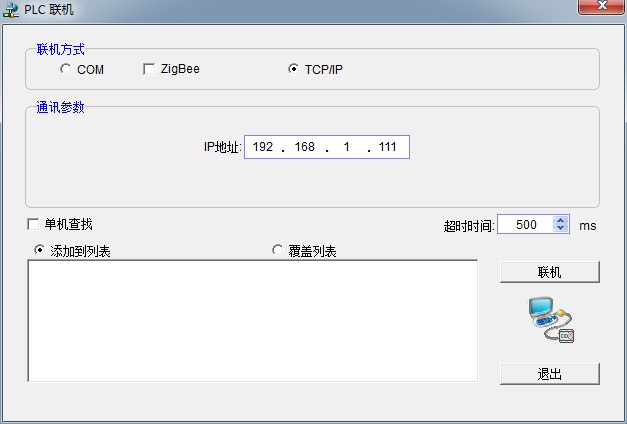627x424 pixels.
Task: Increase the 超时时间 value with up arrow
Action: click(x=560, y=221)
